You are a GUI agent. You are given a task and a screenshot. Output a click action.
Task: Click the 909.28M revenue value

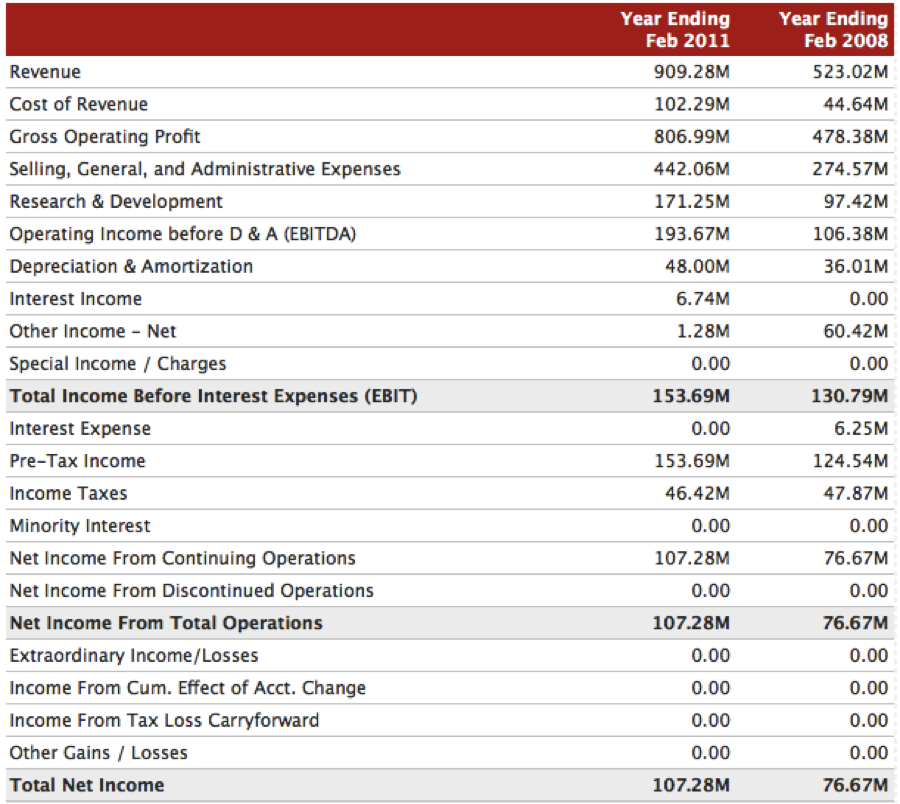click(x=692, y=72)
